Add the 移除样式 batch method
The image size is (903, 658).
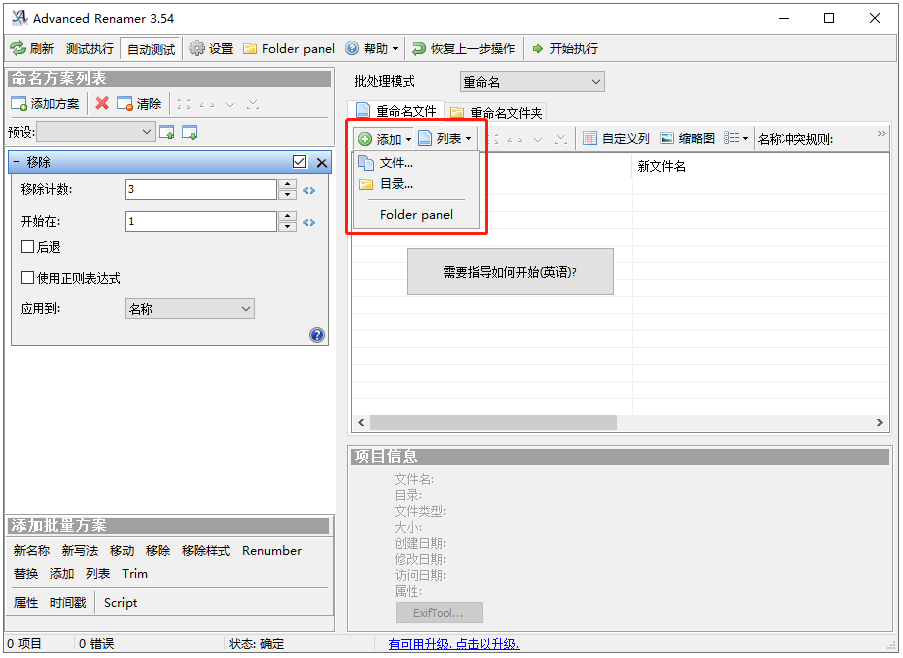click(206, 551)
